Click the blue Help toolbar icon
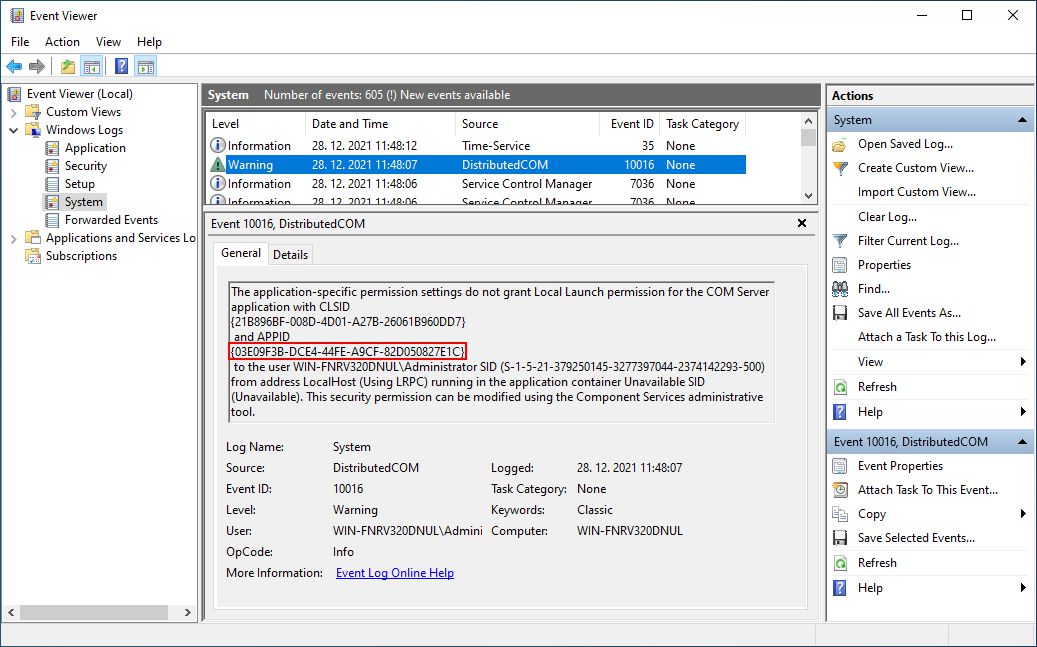The height and width of the screenshot is (647, 1037). click(122, 66)
